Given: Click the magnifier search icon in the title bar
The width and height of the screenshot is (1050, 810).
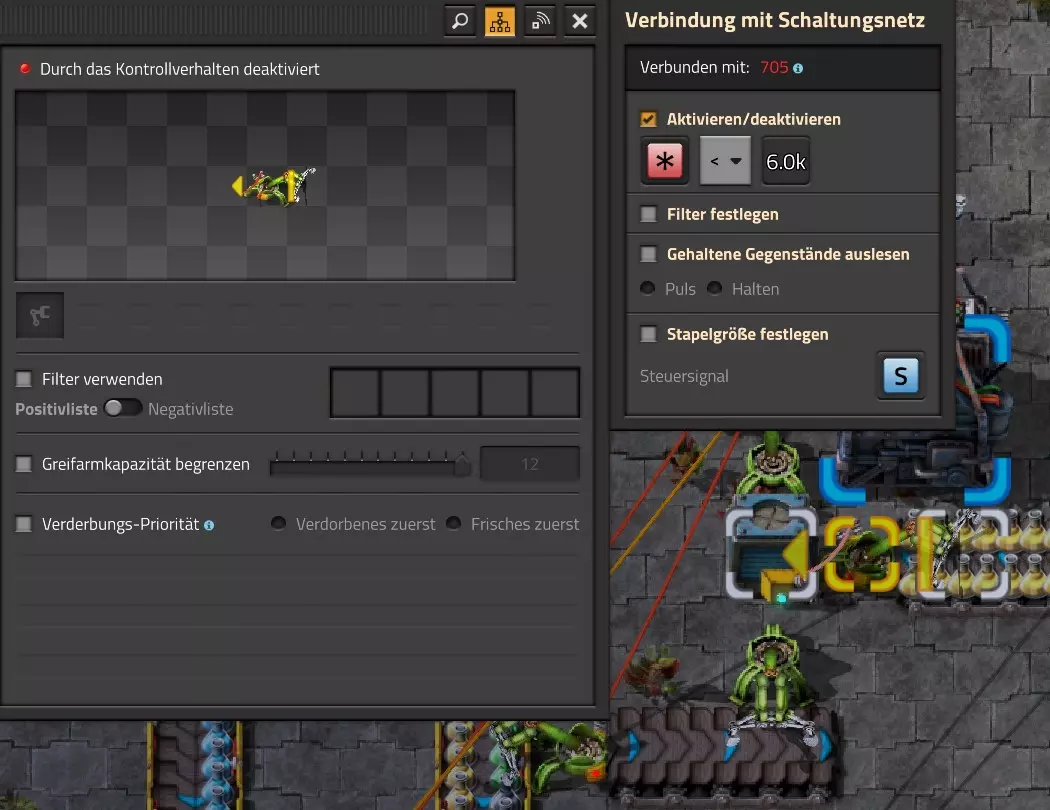Looking at the screenshot, I should pos(459,21).
